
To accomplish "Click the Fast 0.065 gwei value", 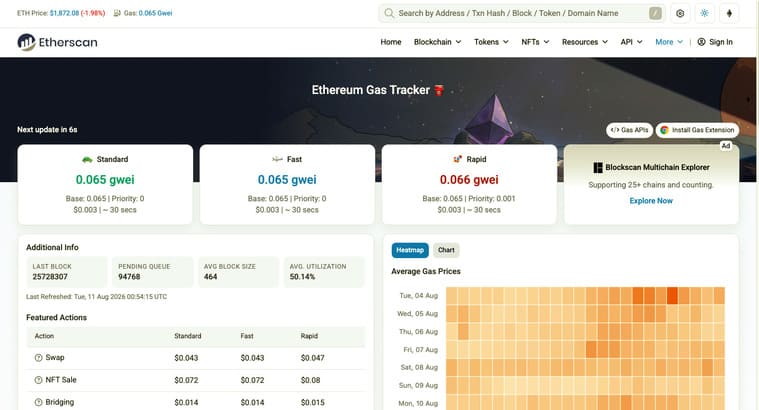I will pos(287,180).
